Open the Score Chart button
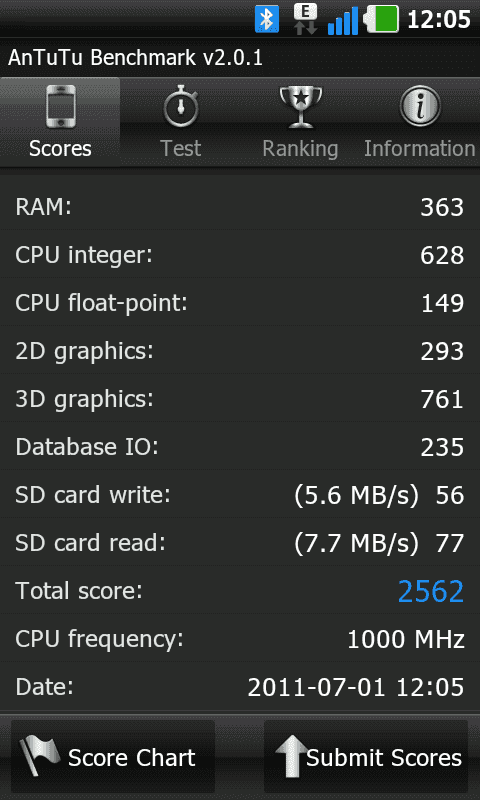Screen dimensions: 480x800 [113, 757]
